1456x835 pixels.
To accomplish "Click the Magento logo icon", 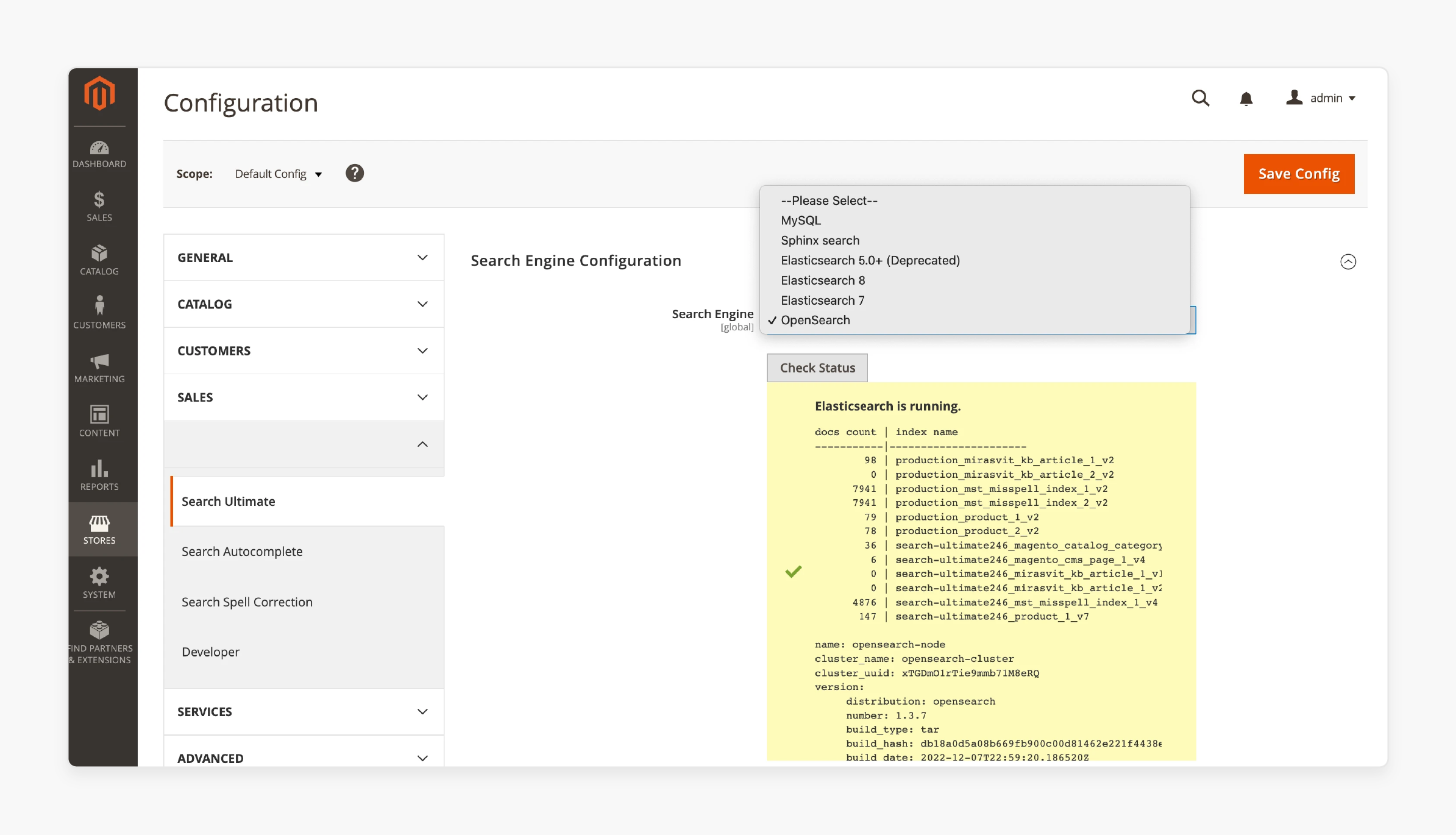I will click(99, 93).
